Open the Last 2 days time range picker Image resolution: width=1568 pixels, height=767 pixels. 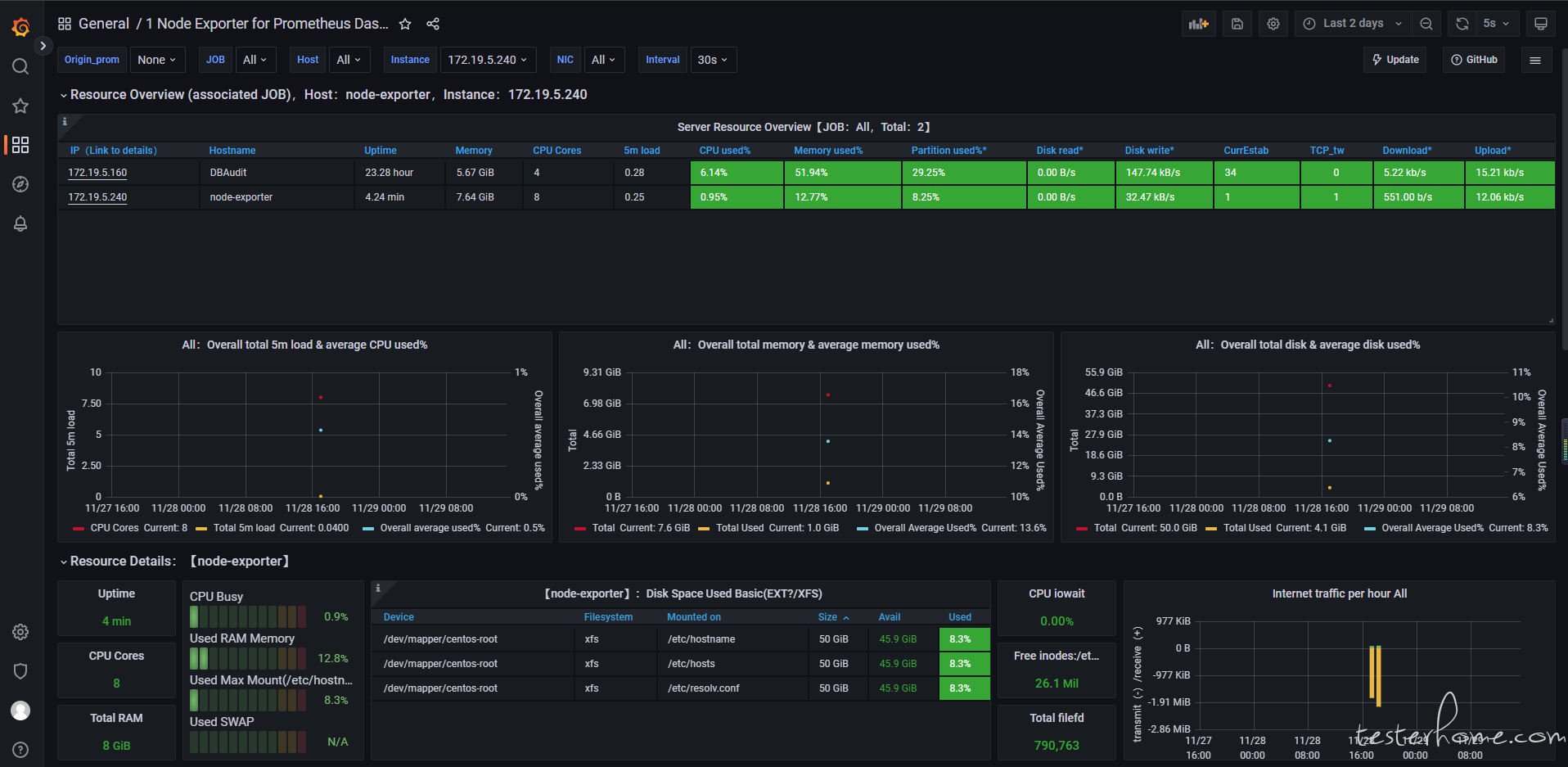coord(1353,24)
